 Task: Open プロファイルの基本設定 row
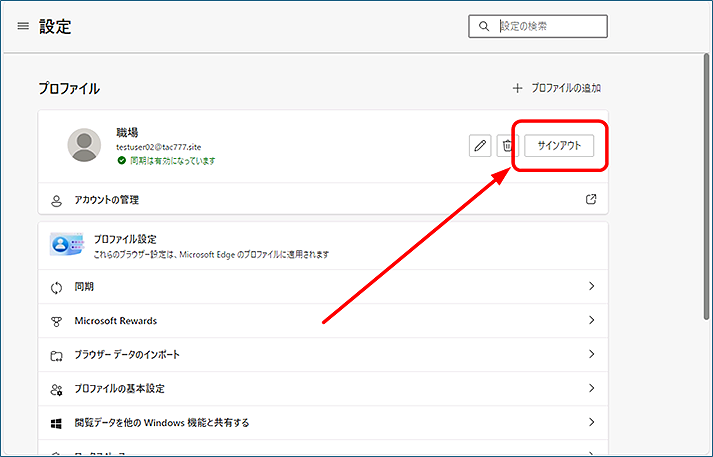click(x=323, y=389)
